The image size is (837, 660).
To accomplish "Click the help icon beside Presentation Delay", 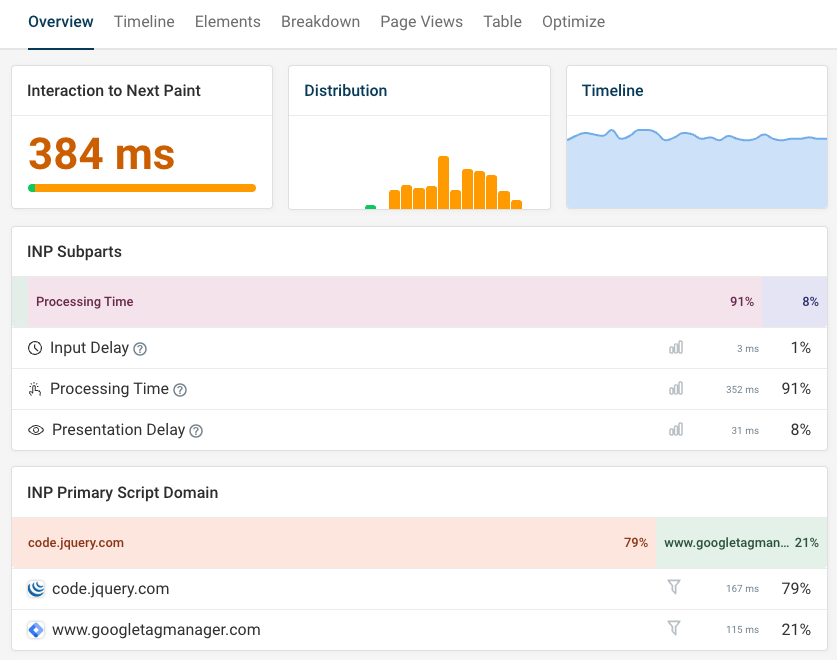I will tap(196, 431).
